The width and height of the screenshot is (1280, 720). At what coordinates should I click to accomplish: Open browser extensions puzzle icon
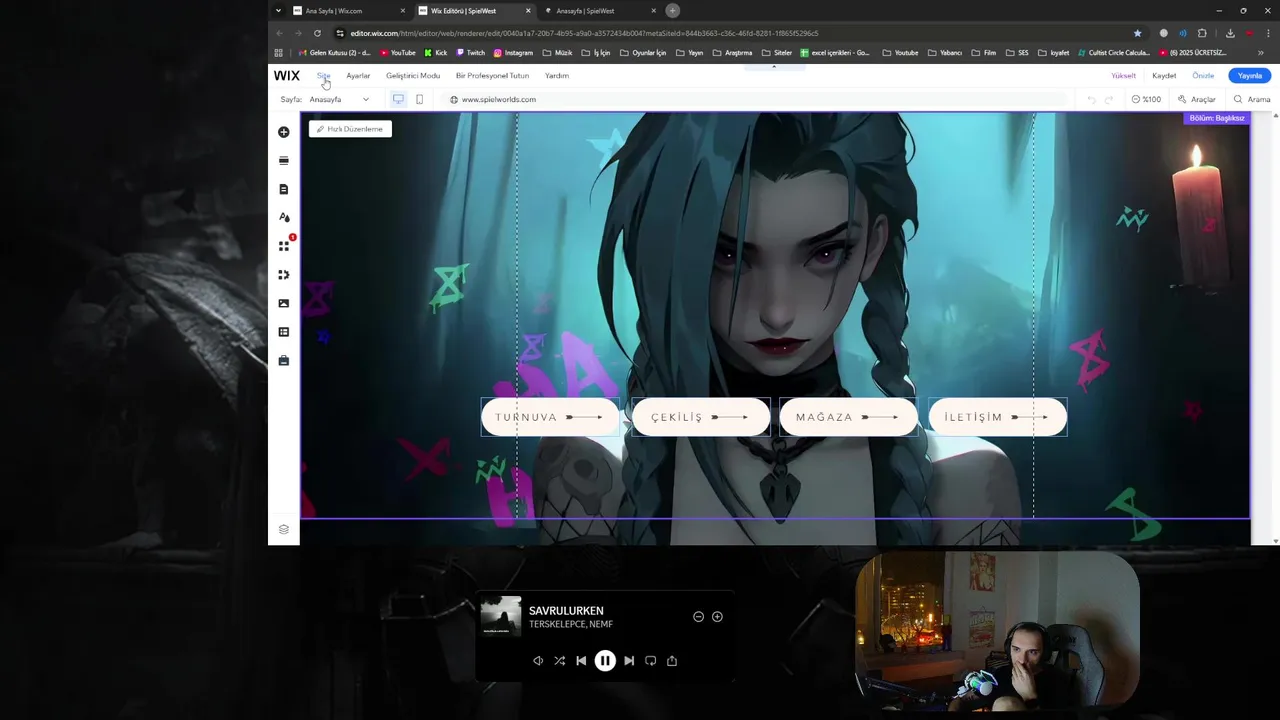1202,33
